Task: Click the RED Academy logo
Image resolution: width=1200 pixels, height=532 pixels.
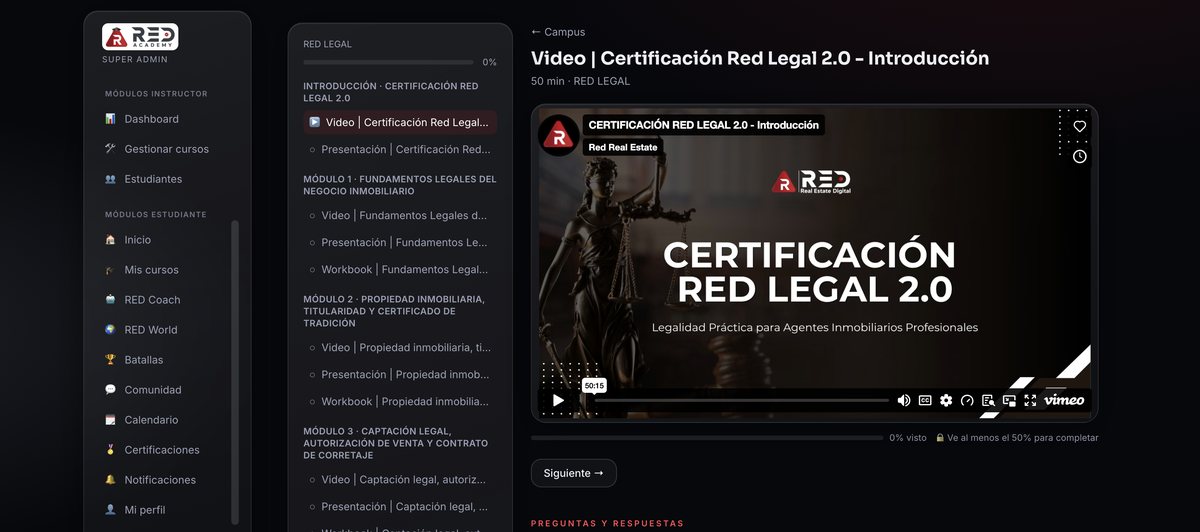Action: tap(140, 36)
